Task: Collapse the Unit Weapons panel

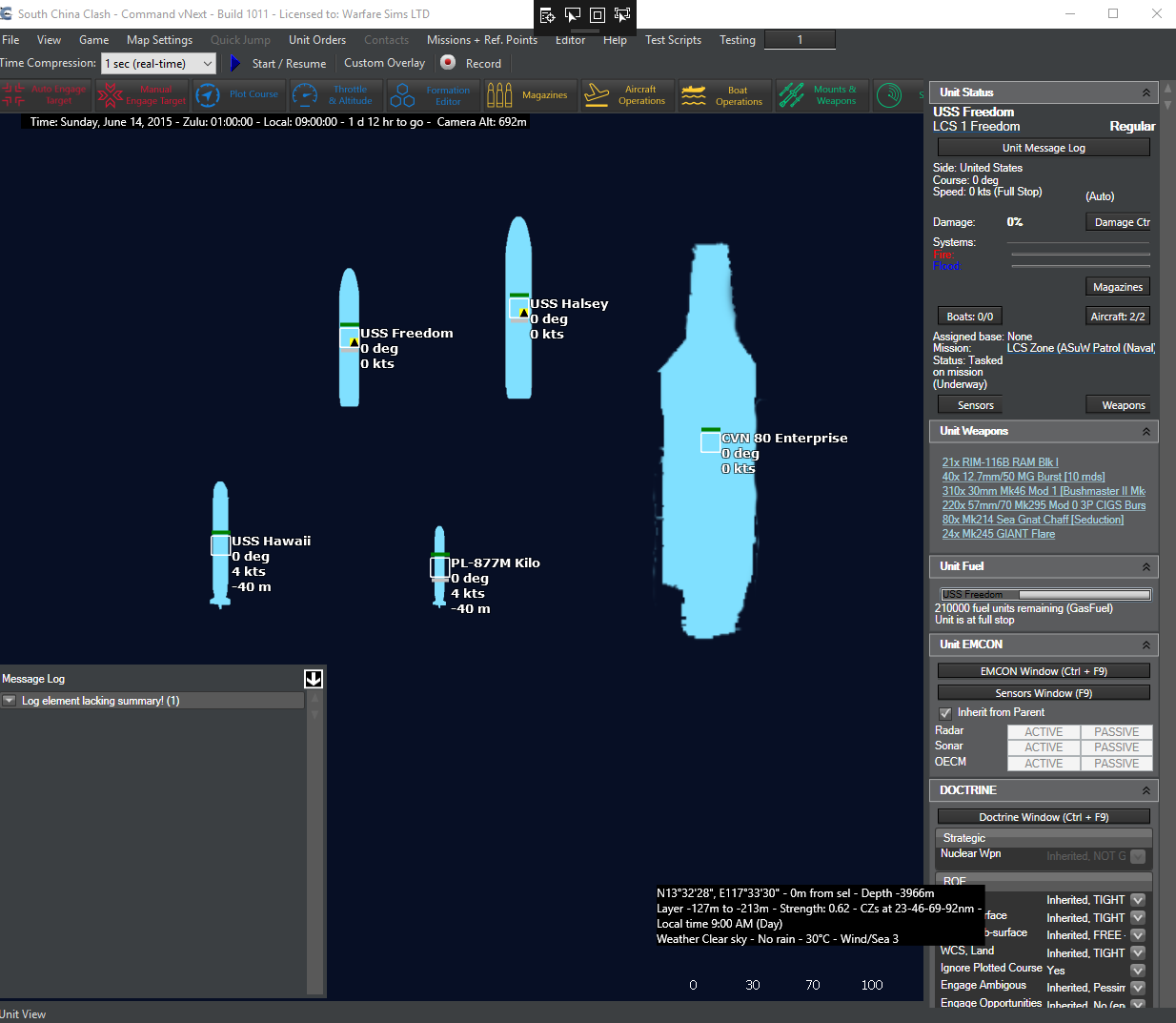Action: tap(1146, 432)
